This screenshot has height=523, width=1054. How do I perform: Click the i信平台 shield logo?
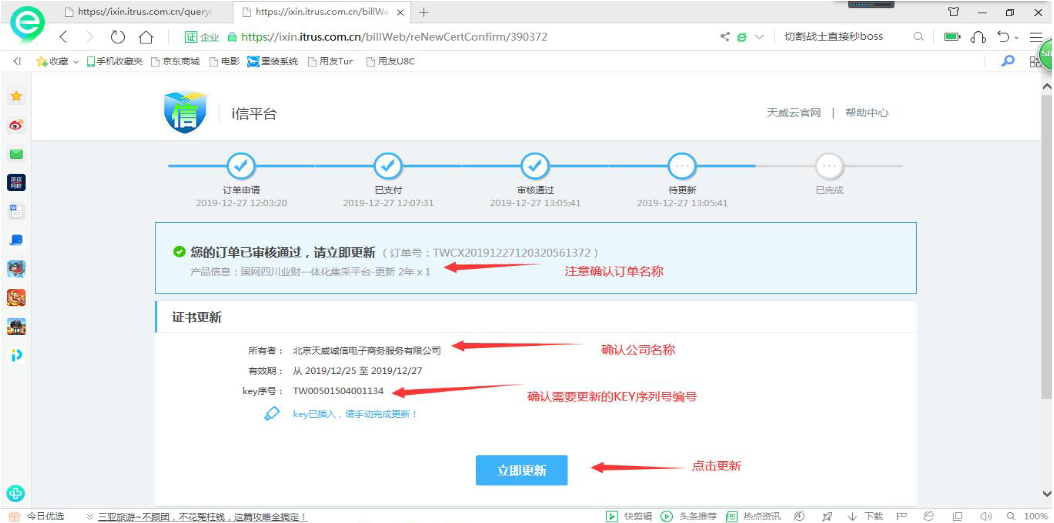pyautogui.click(x=185, y=112)
